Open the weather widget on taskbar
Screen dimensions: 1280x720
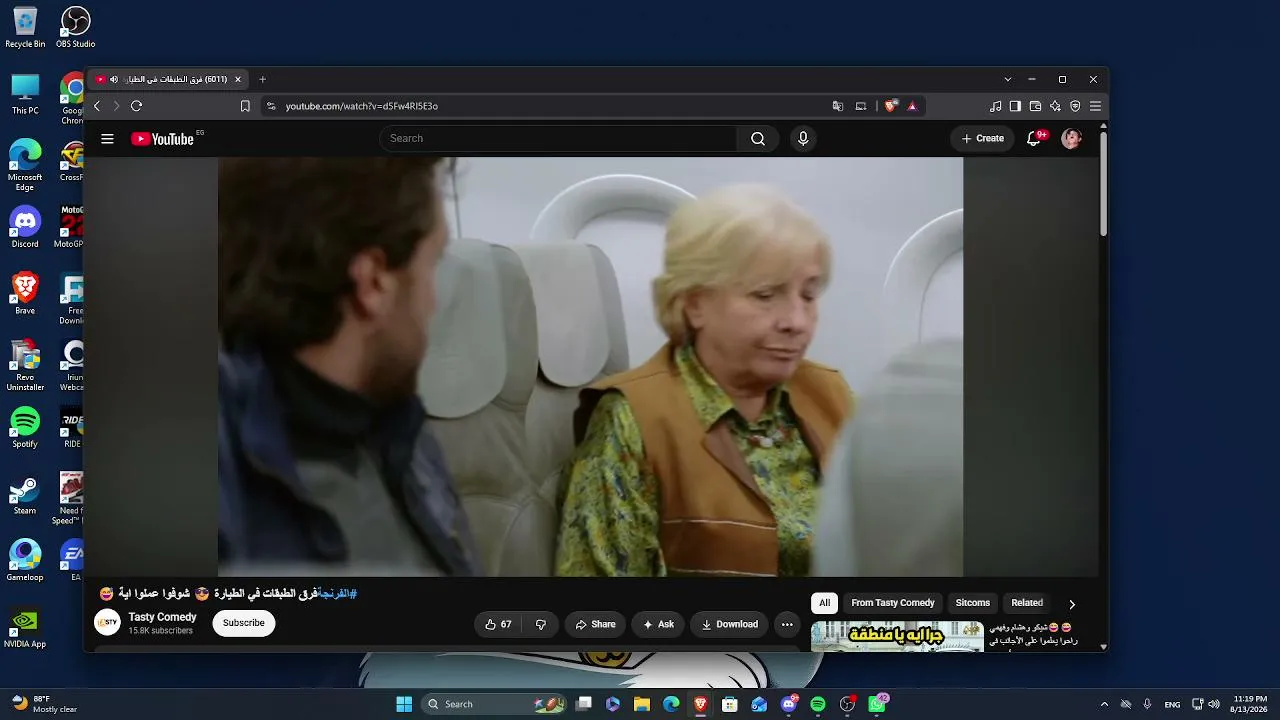point(45,704)
